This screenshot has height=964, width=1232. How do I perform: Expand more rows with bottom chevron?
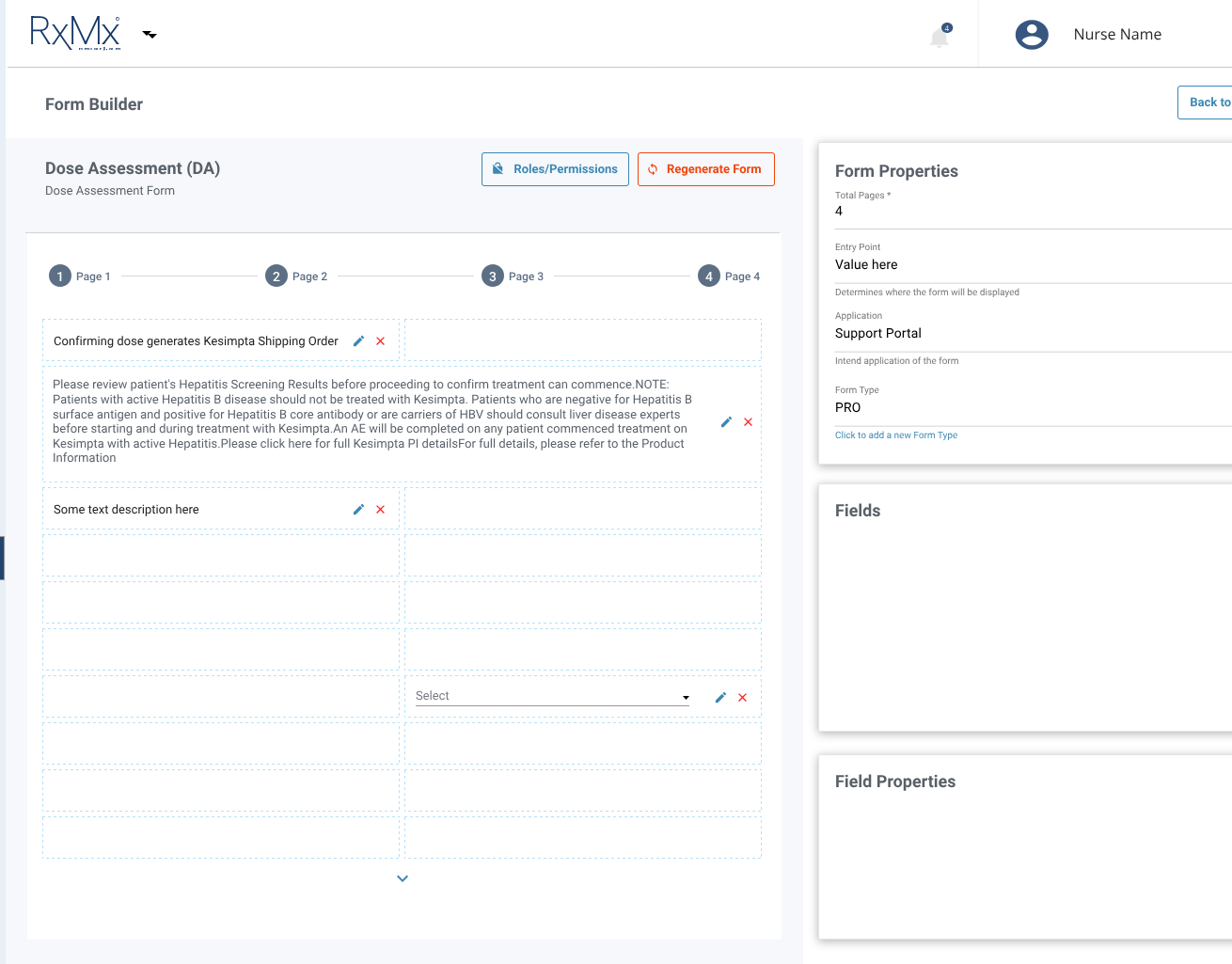(403, 878)
